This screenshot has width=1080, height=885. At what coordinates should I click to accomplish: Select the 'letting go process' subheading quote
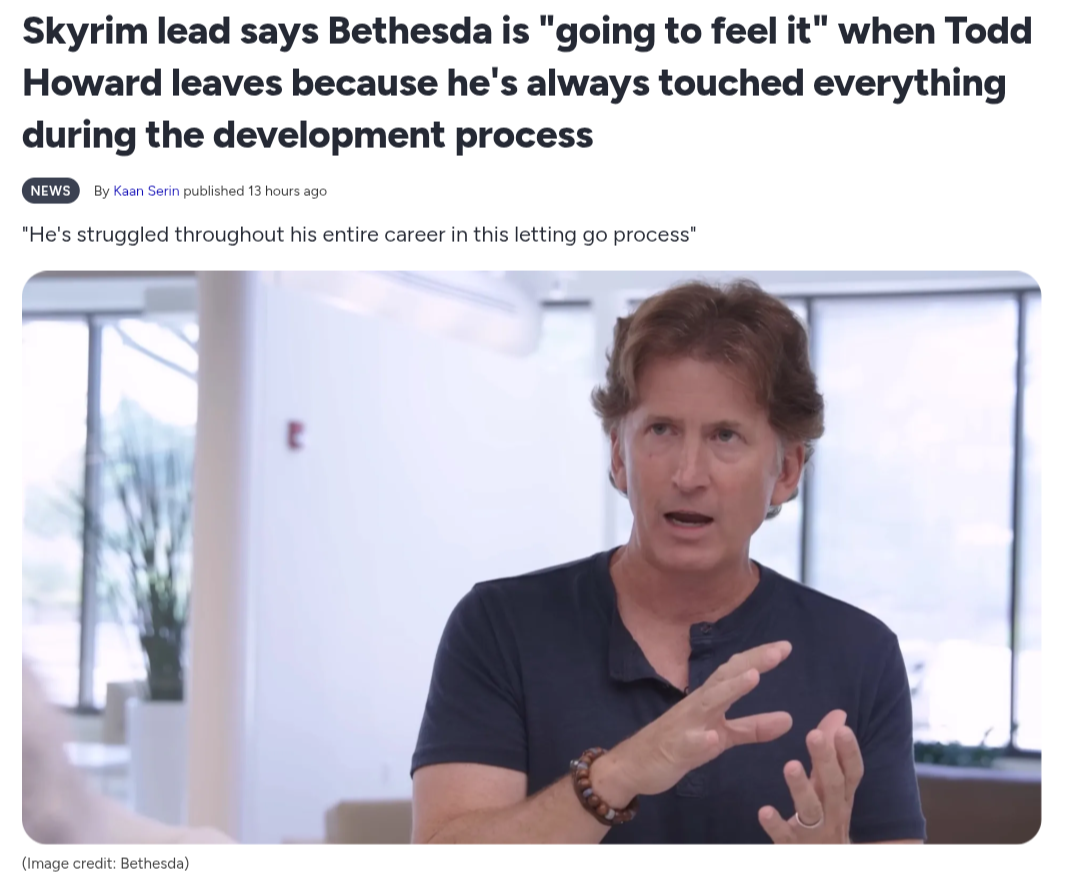coord(359,235)
